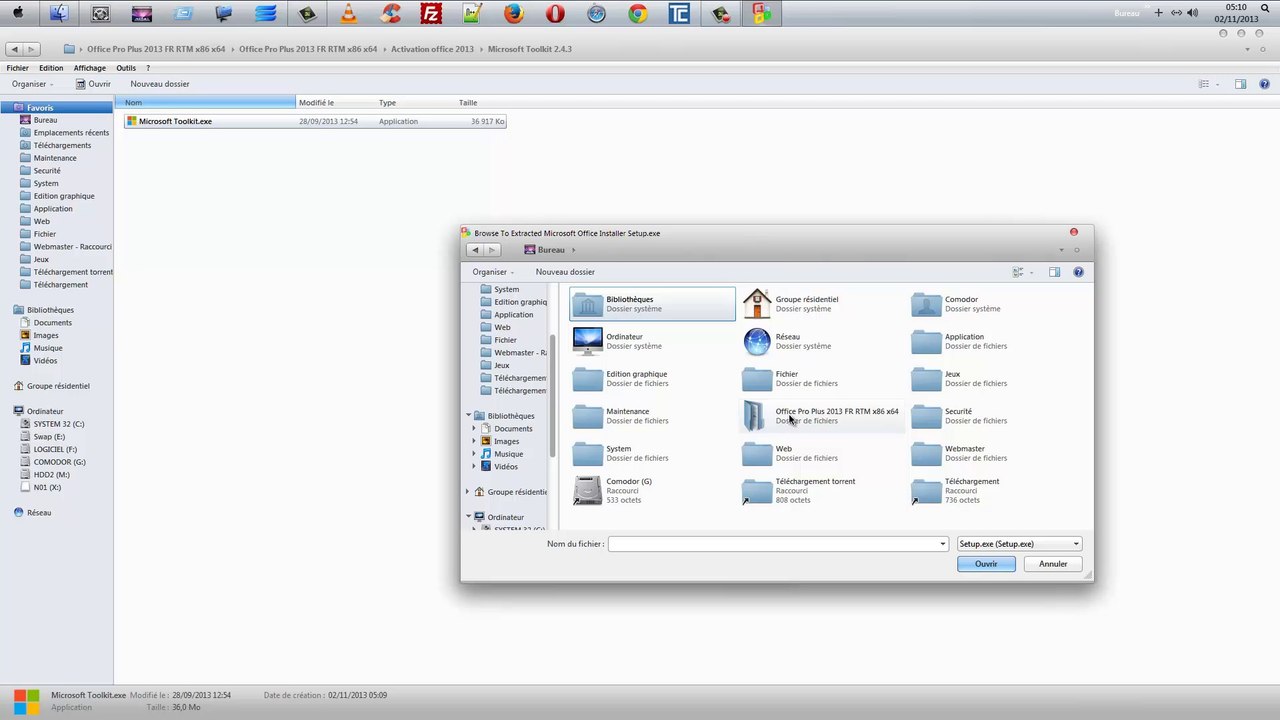Image resolution: width=1280 pixels, height=720 pixels.
Task: Select SYSTEM 32 (C:) drive in sidebar
Action: click(x=58, y=424)
